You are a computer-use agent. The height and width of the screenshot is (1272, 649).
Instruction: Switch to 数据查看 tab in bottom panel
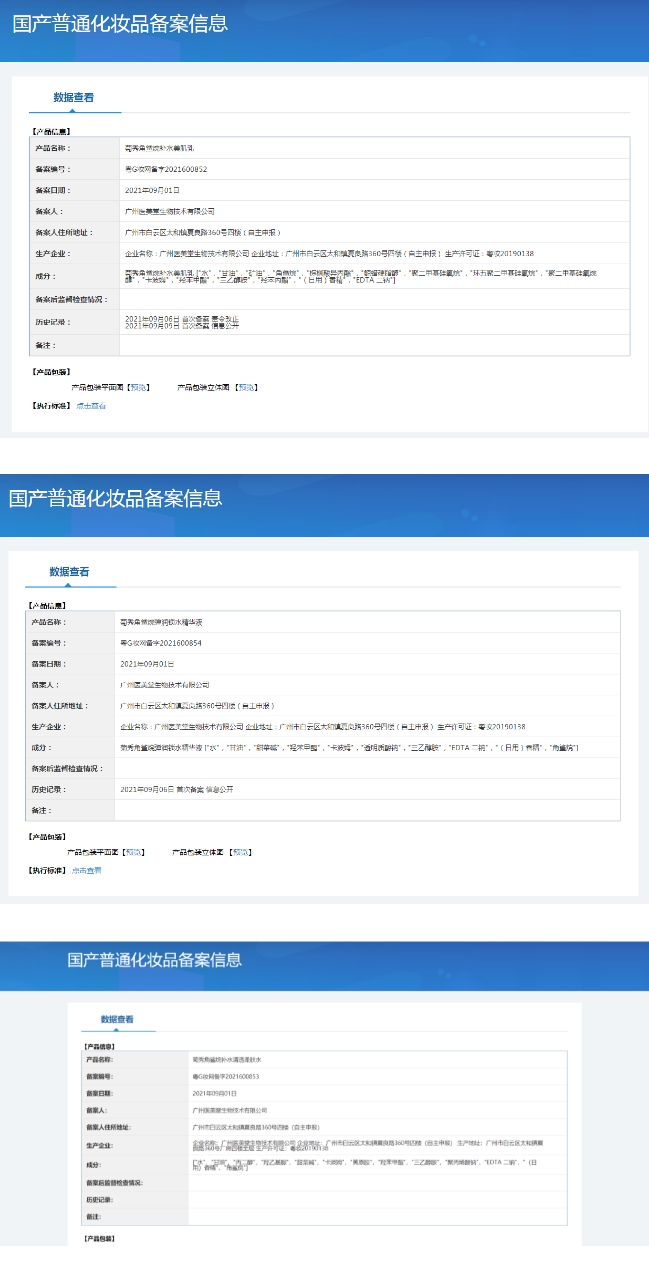(116, 1019)
